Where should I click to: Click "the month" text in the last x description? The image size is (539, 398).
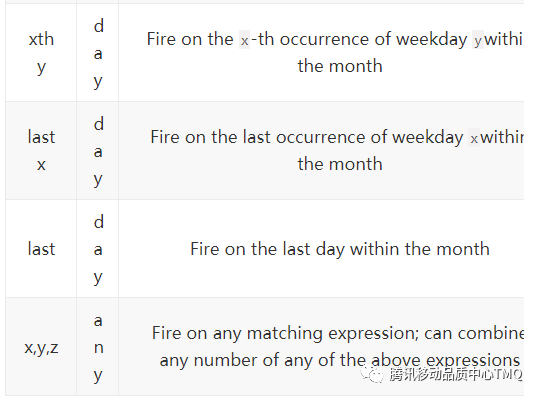coord(340,164)
